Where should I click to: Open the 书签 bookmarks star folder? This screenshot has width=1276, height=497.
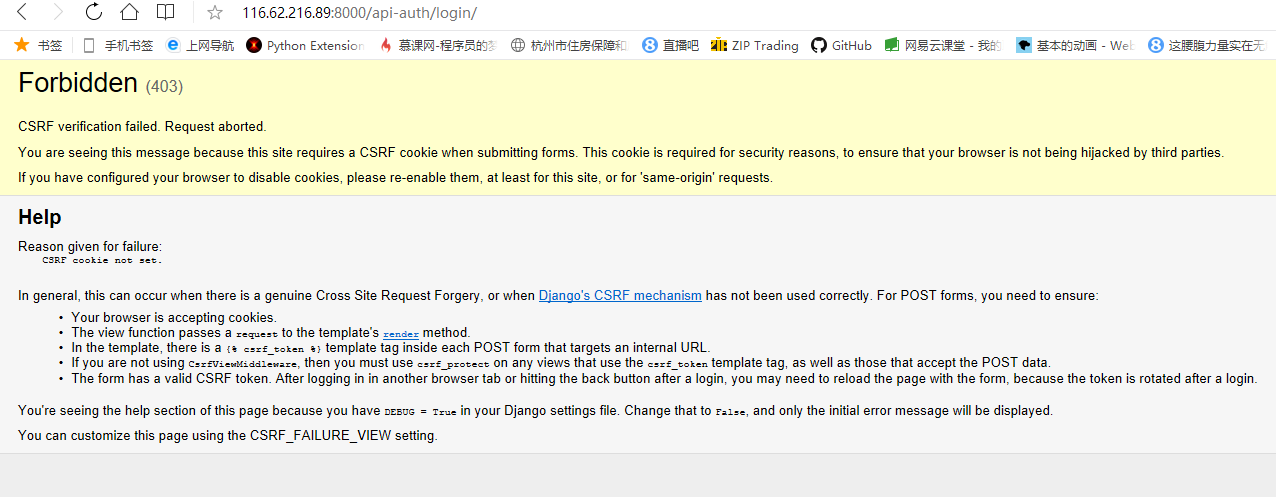(x=39, y=45)
